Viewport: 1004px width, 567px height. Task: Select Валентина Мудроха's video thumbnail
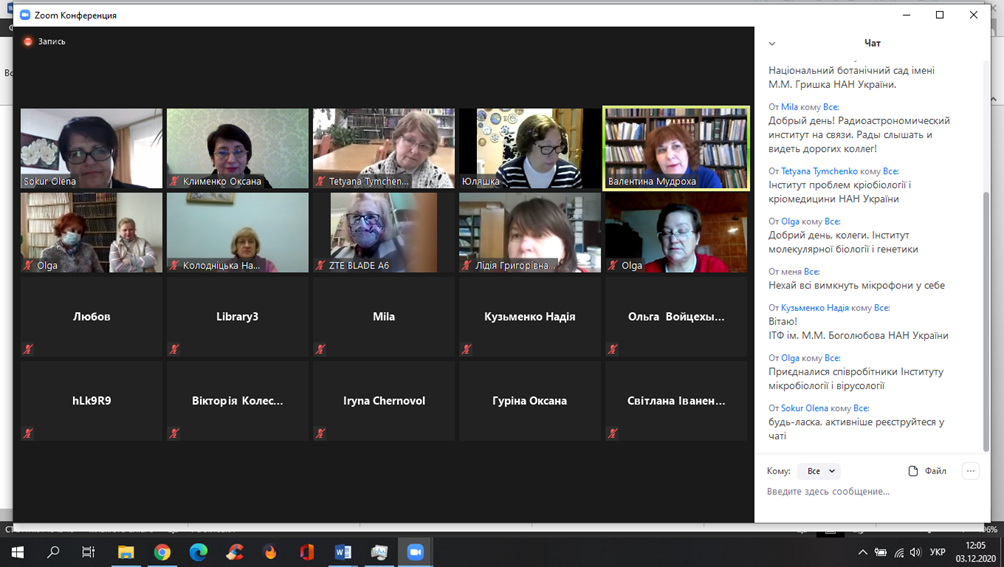click(x=676, y=148)
